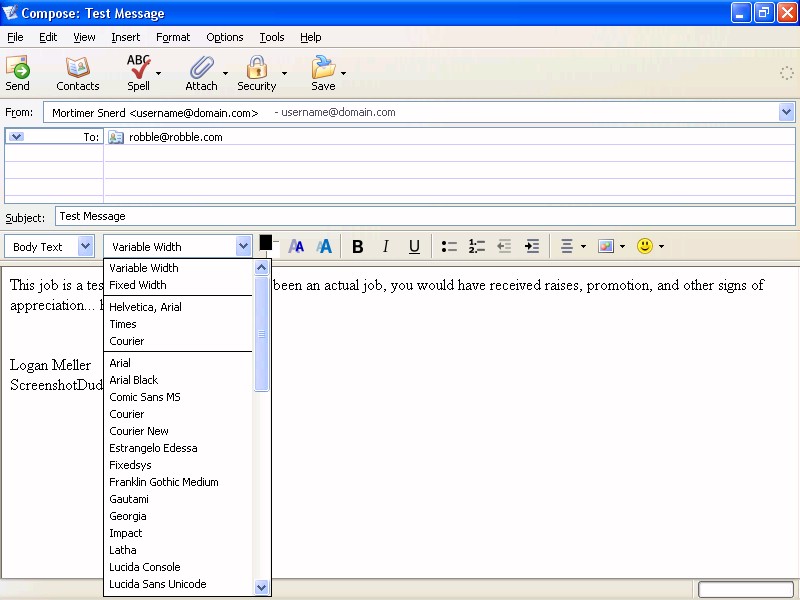Image resolution: width=800 pixels, height=600 pixels.
Task: Open the To recipient type dropdown
Action: pyautogui.click(x=16, y=137)
